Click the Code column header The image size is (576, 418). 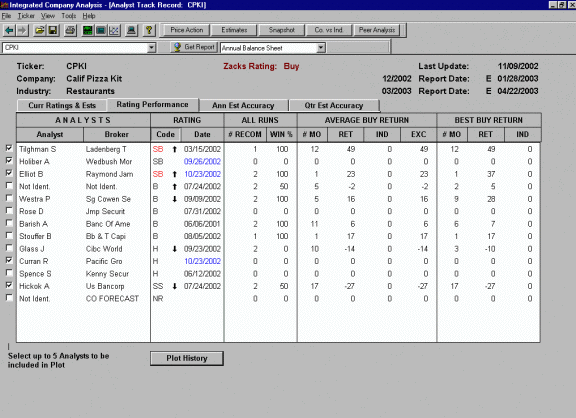point(165,134)
